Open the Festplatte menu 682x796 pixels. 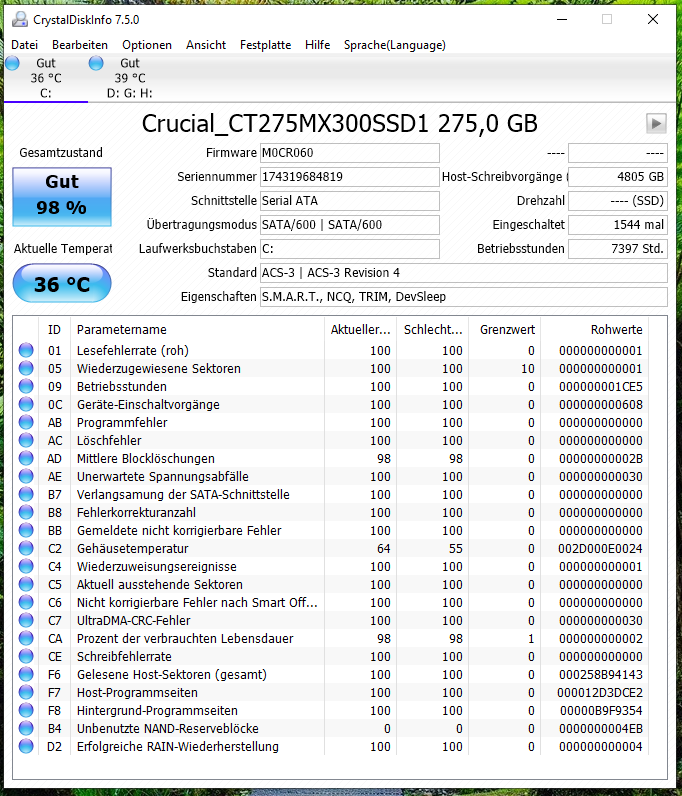tap(266, 45)
